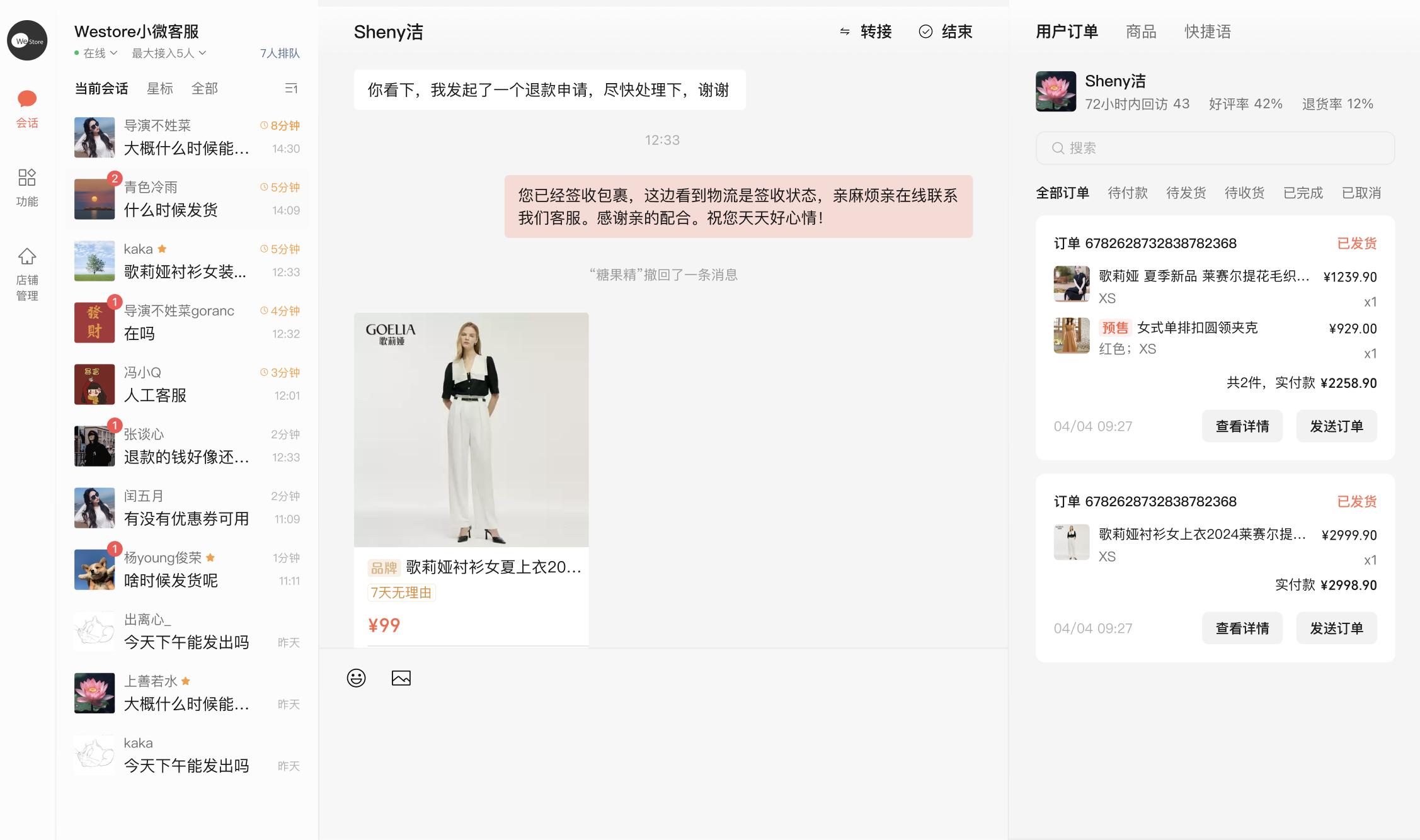The height and width of the screenshot is (840, 1420).
Task: Click the 预售 tag on jacket item
Action: coord(1115,328)
